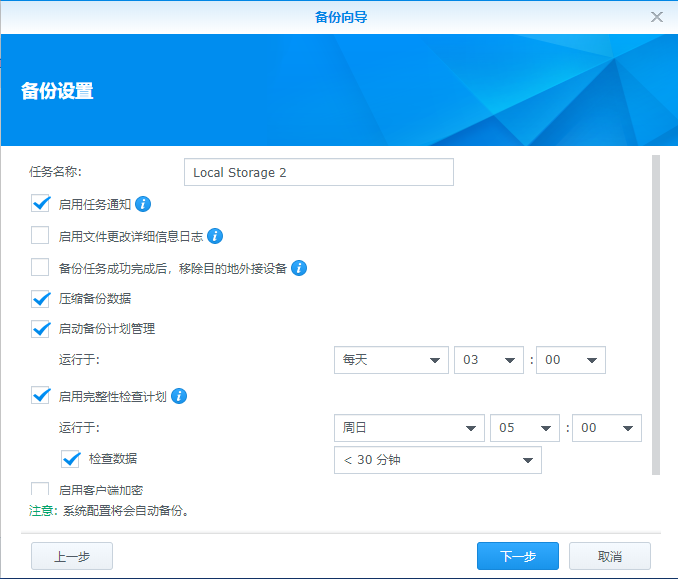Uncheck 压缩备份数据 checkbox

(x=40, y=299)
